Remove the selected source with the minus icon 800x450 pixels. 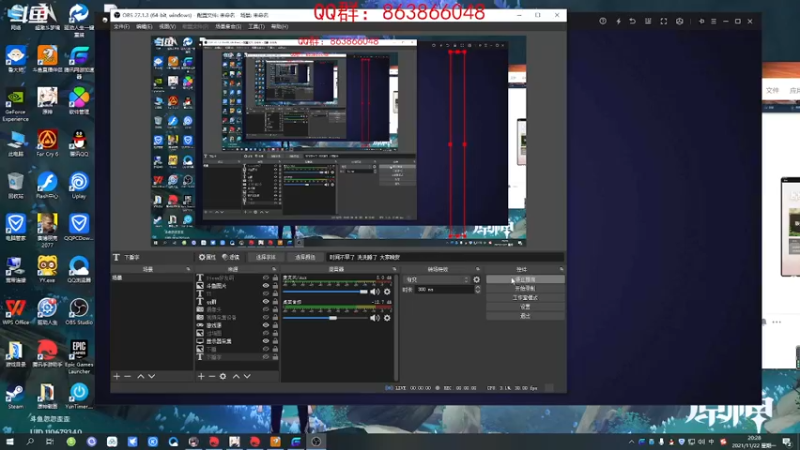(212, 376)
